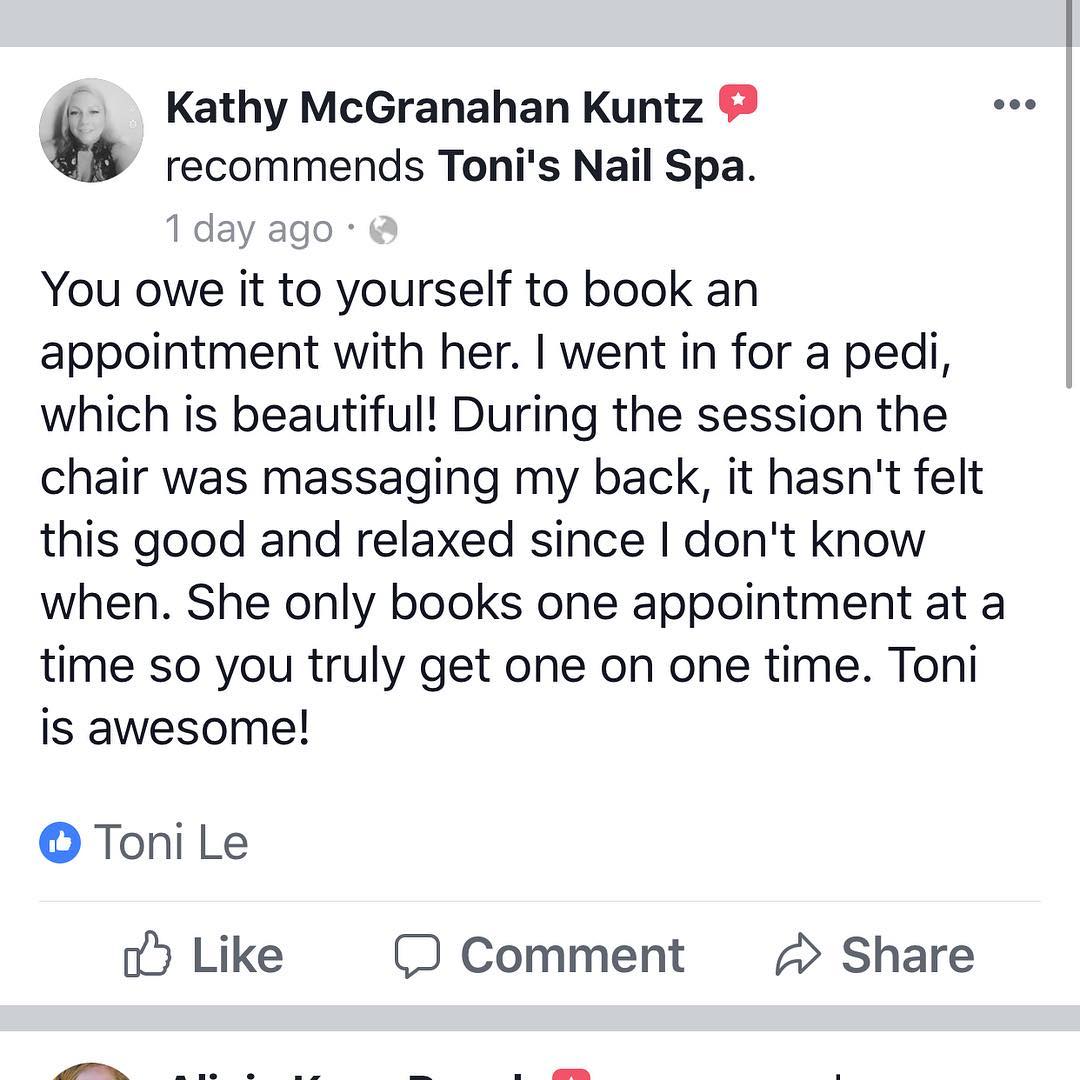Visit the Toni's Nail Spa page link
This screenshot has width=1080, height=1080.
tap(592, 166)
